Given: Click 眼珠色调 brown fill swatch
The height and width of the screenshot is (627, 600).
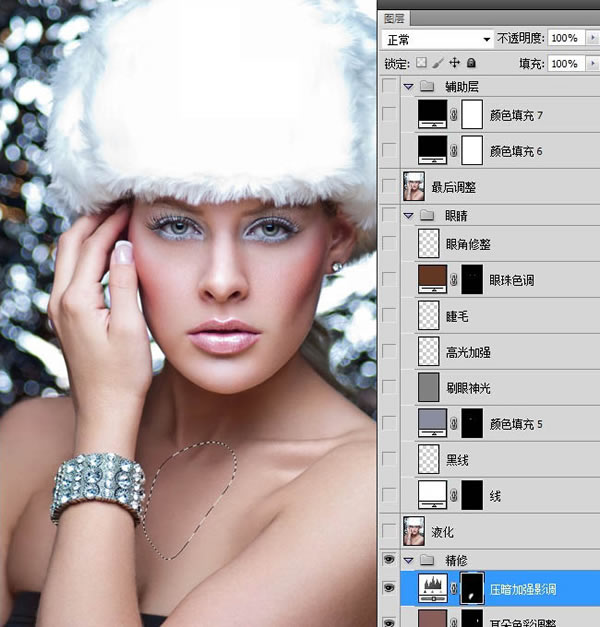Looking at the screenshot, I should [432, 279].
